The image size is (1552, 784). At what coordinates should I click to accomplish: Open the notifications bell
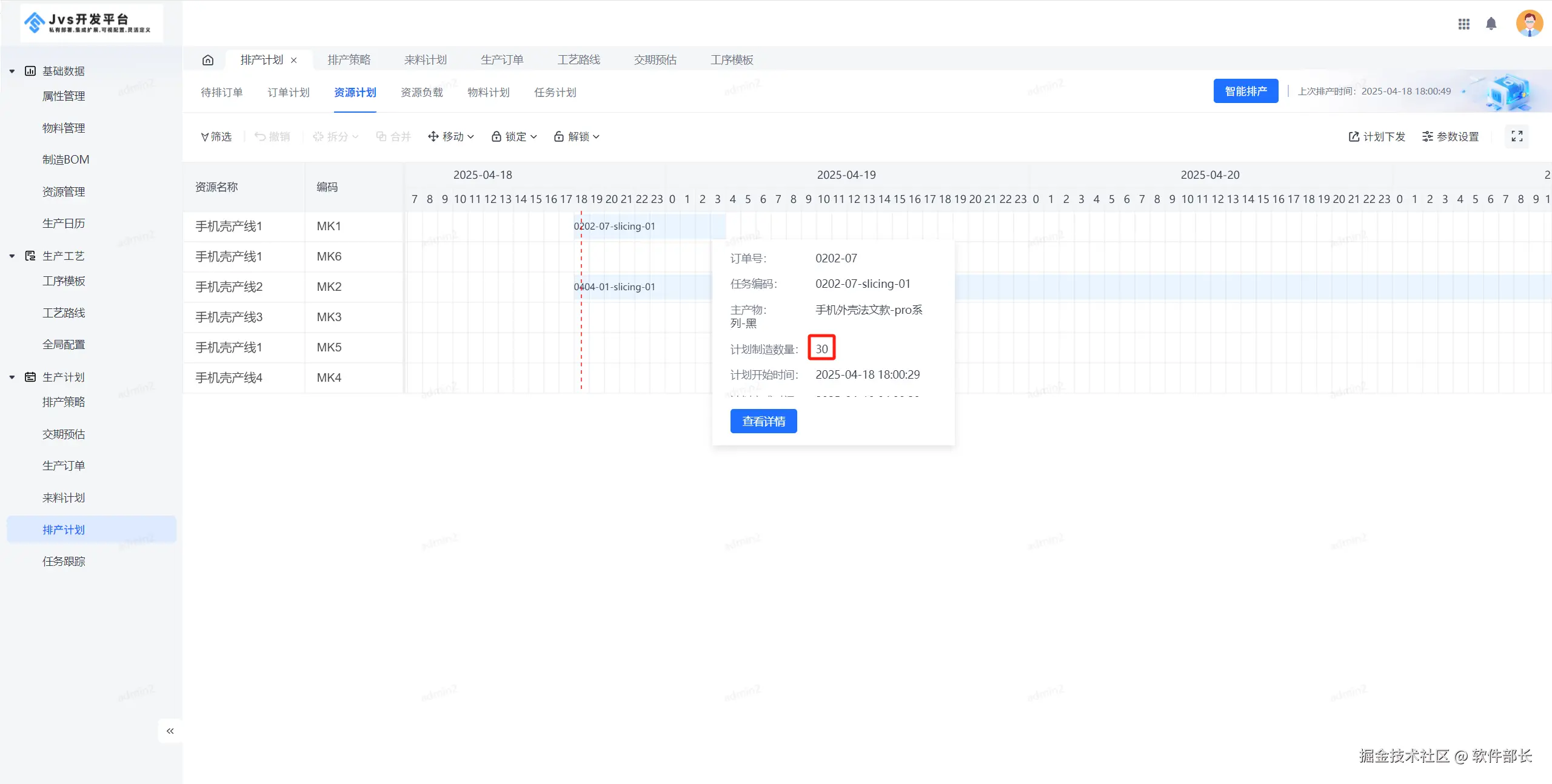click(1491, 24)
